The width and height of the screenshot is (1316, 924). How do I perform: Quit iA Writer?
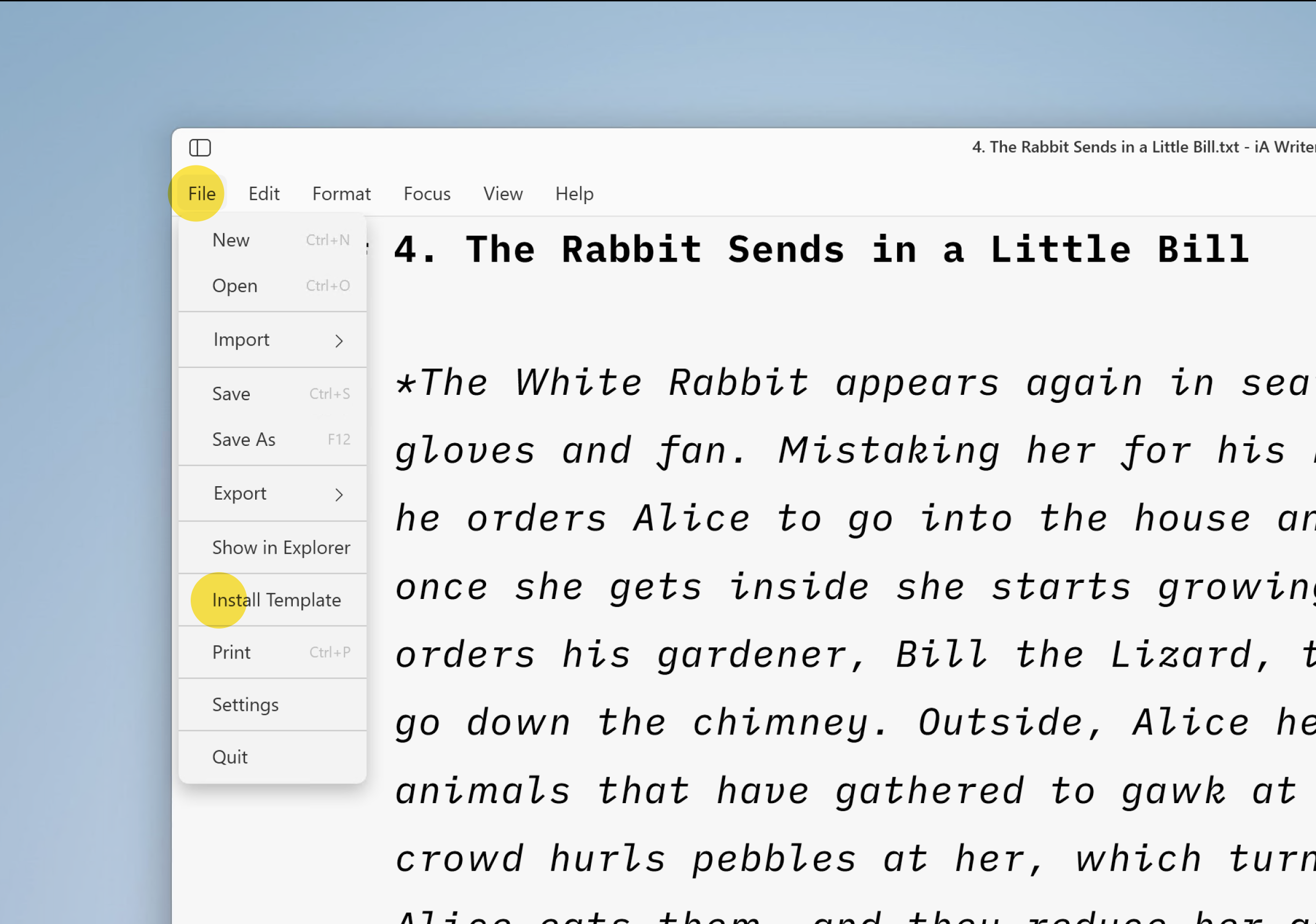click(230, 756)
